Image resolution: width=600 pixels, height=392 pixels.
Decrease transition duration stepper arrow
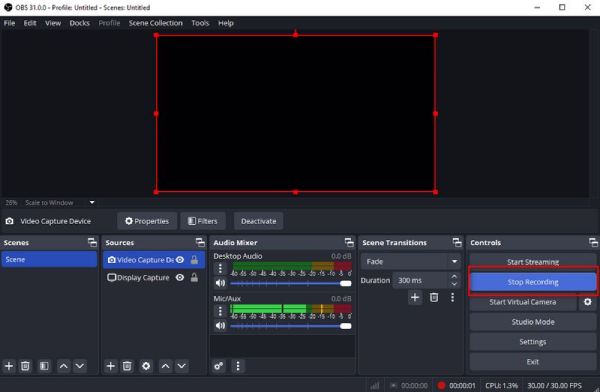point(454,284)
